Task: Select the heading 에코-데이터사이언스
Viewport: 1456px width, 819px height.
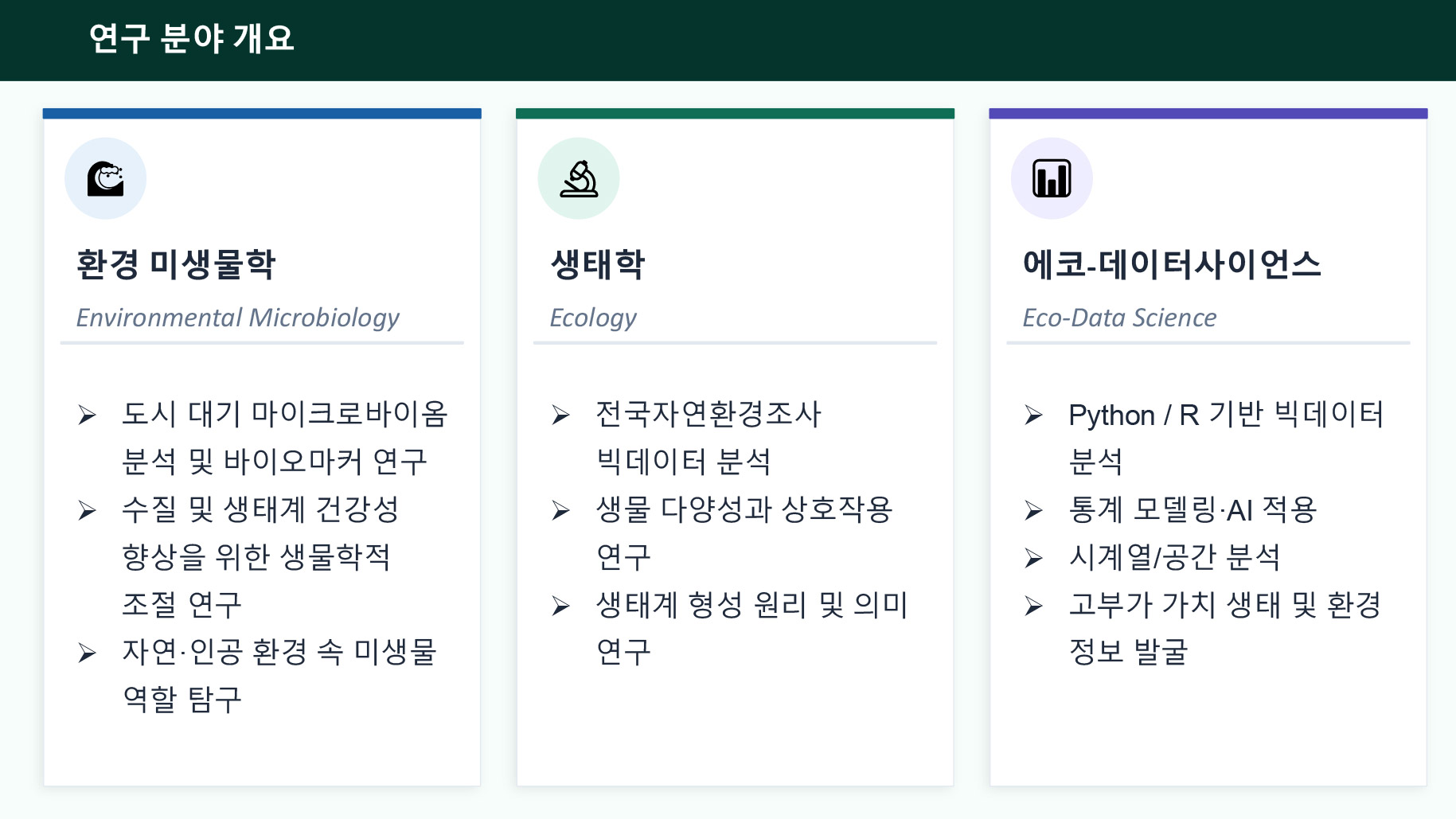Action: click(1172, 264)
